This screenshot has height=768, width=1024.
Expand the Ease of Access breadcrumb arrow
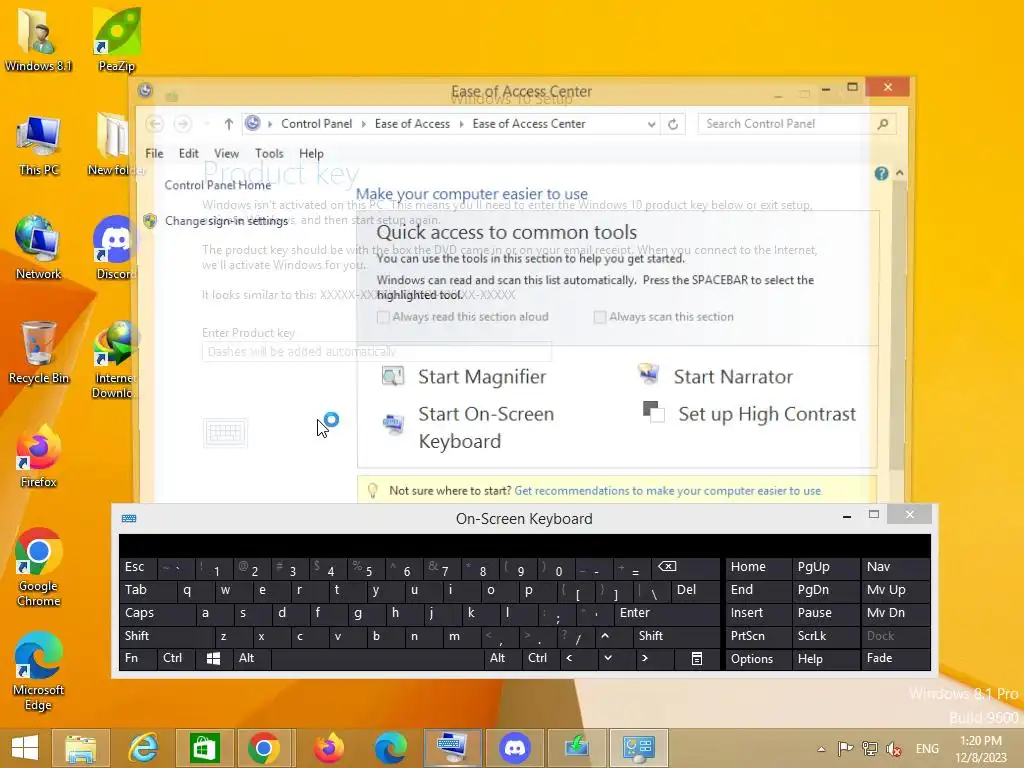461,124
